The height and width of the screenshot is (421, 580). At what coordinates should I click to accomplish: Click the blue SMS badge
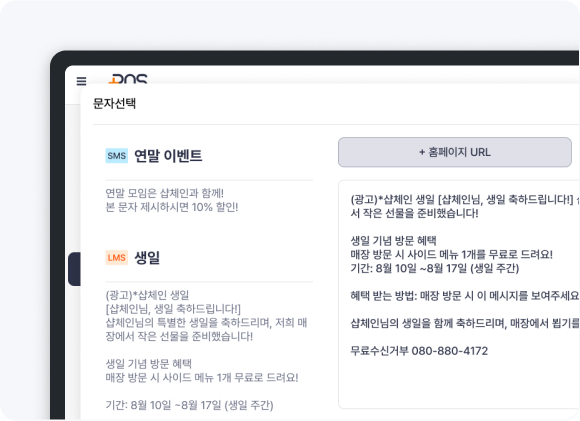point(117,156)
